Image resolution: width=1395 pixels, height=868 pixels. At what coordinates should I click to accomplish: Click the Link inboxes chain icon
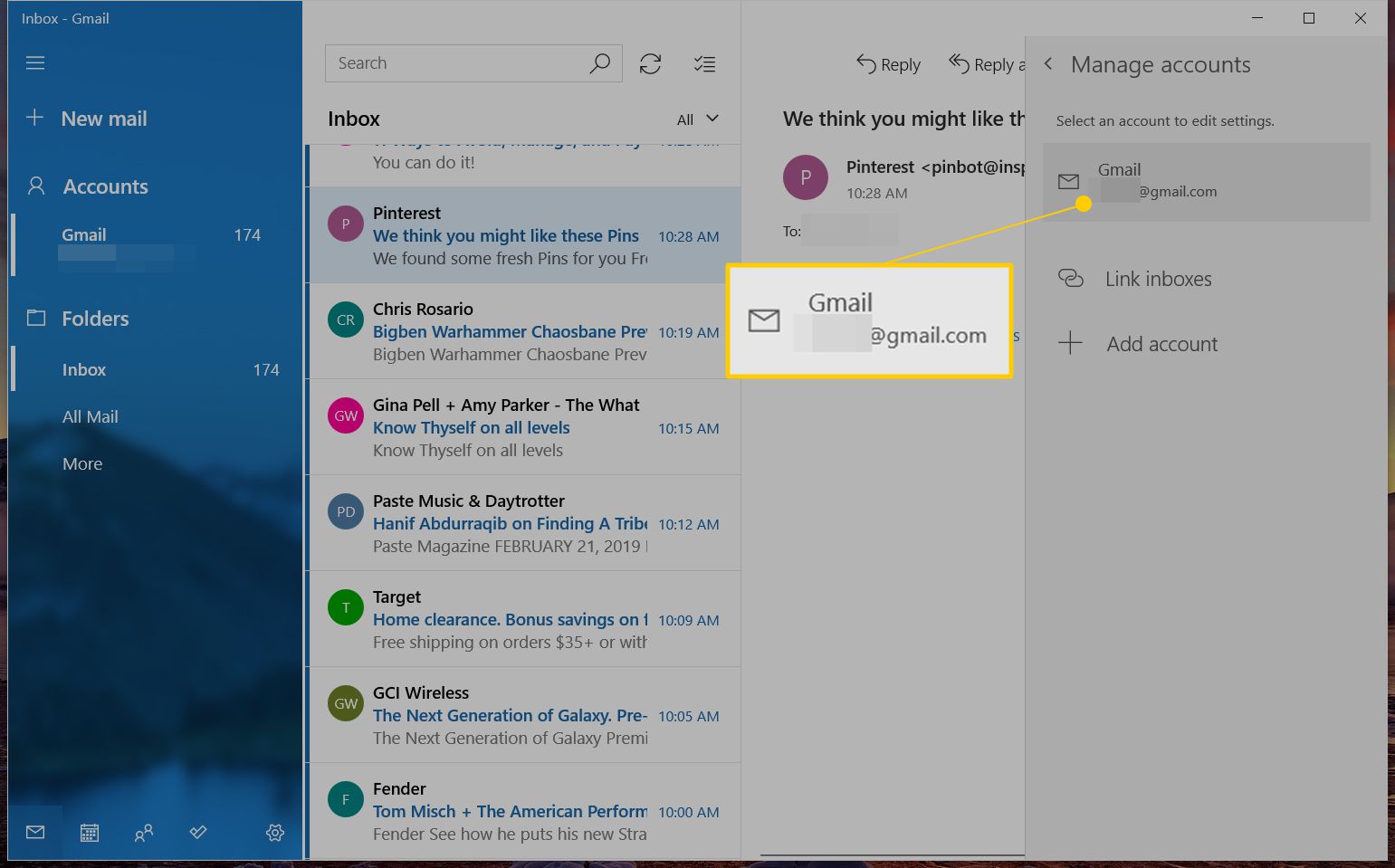pyautogui.click(x=1071, y=279)
